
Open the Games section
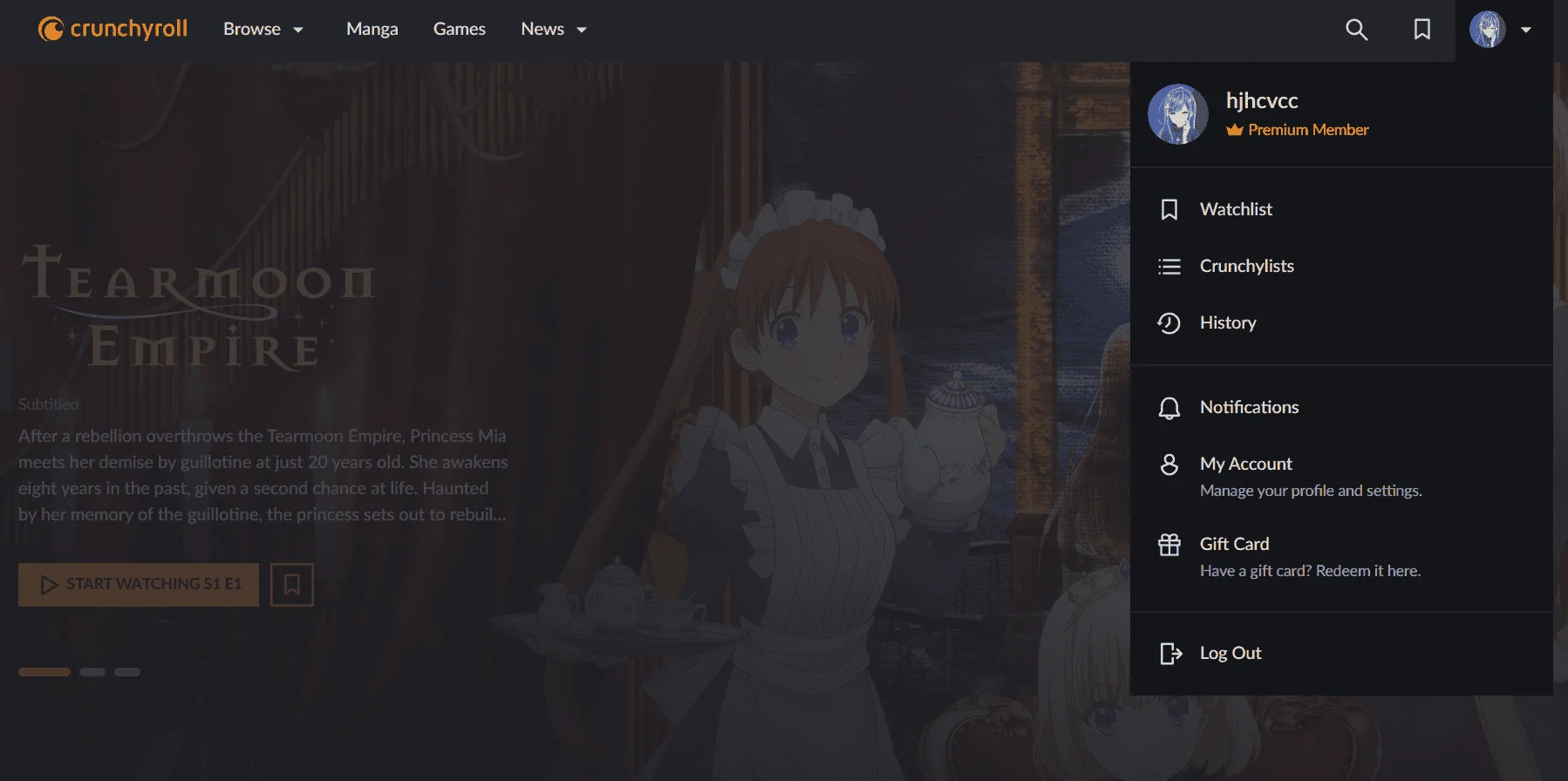click(x=460, y=29)
